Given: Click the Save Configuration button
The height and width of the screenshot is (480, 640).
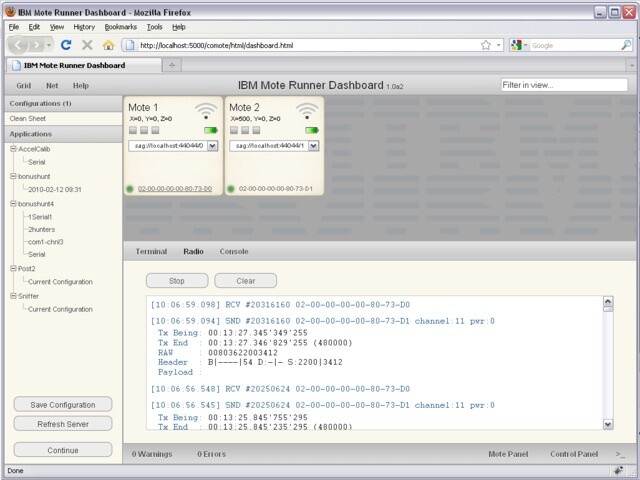Looking at the screenshot, I should [x=63, y=404].
